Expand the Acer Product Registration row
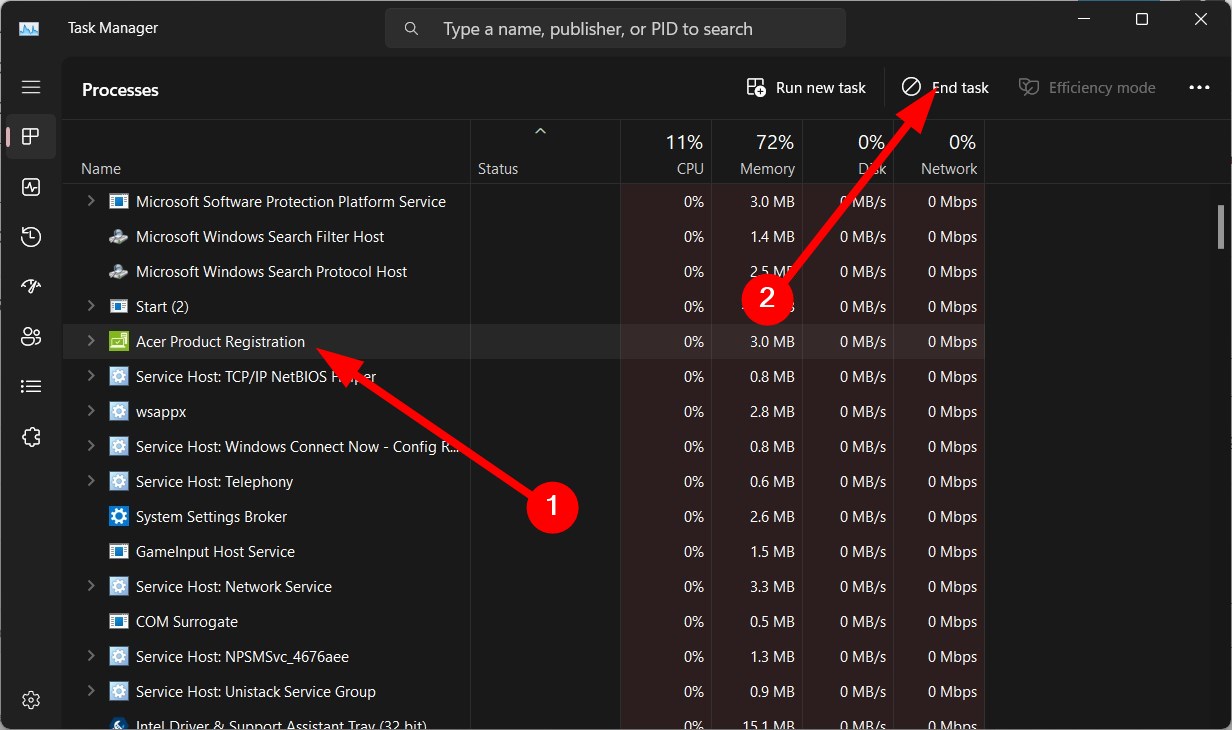1232x730 pixels. coord(91,341)
